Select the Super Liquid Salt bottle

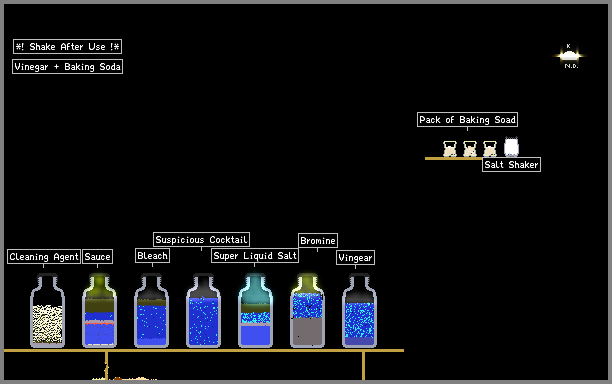point(255,310)
